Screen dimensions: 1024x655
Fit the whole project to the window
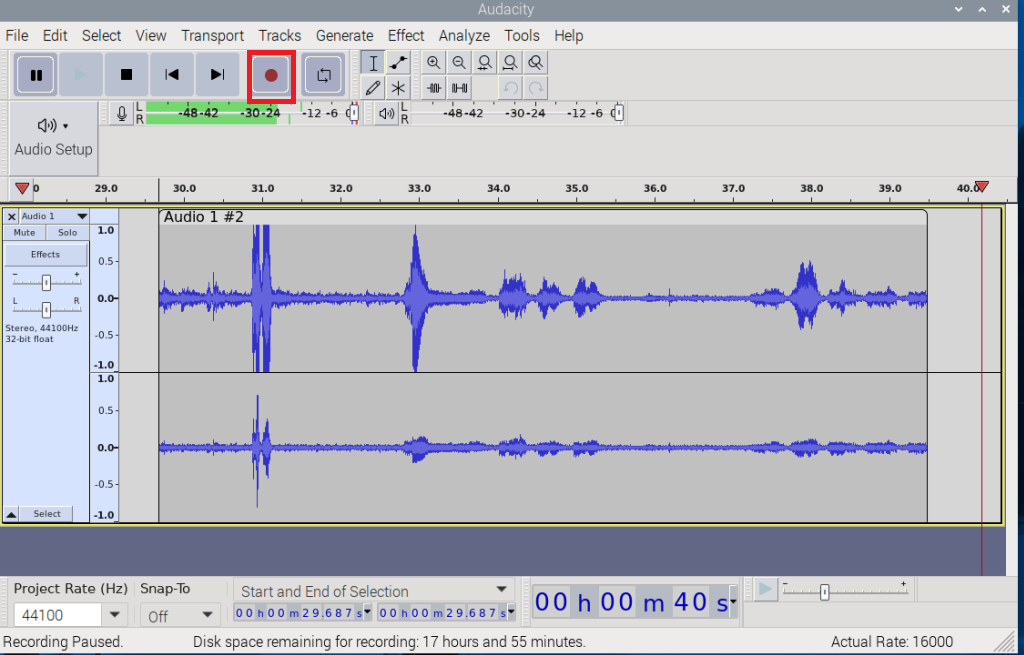coord(510,63)
